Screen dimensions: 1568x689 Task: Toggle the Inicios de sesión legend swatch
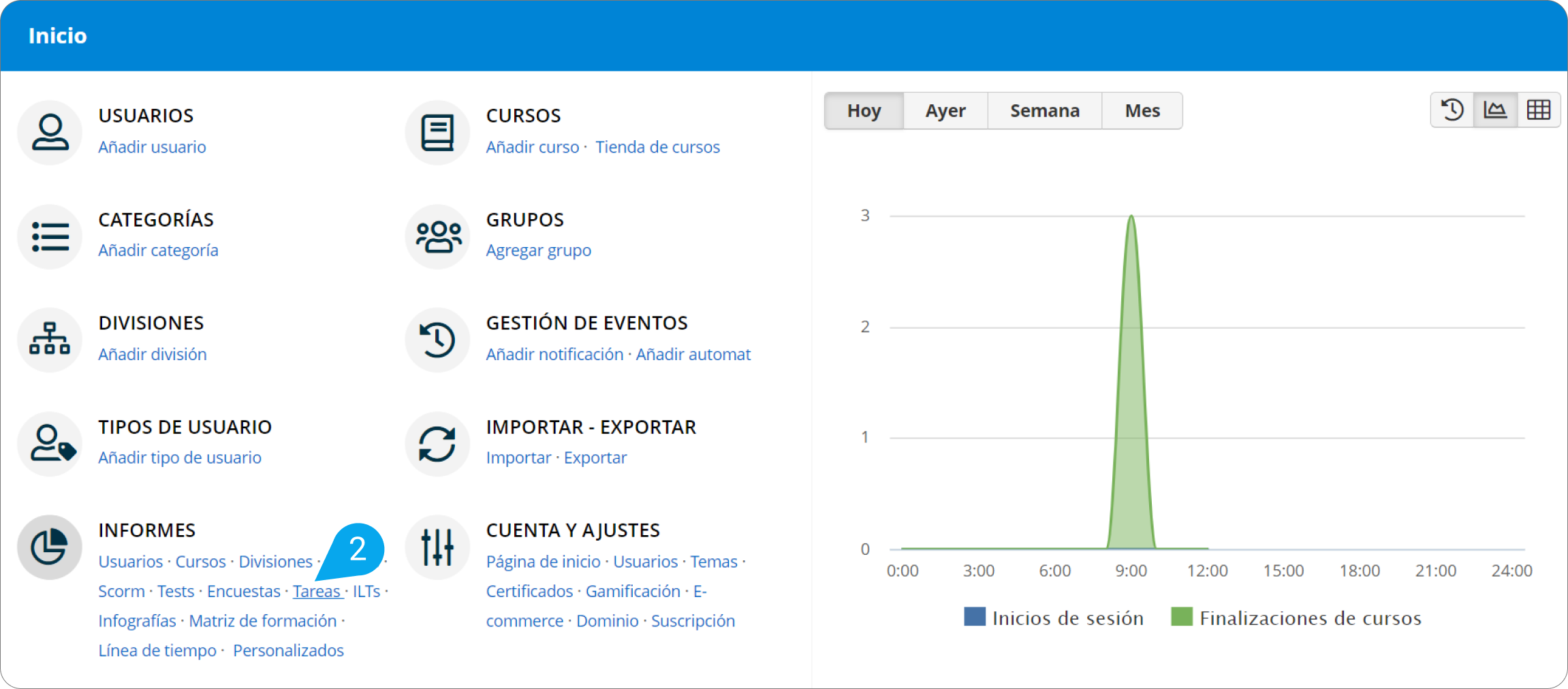[x=975, y=617]
